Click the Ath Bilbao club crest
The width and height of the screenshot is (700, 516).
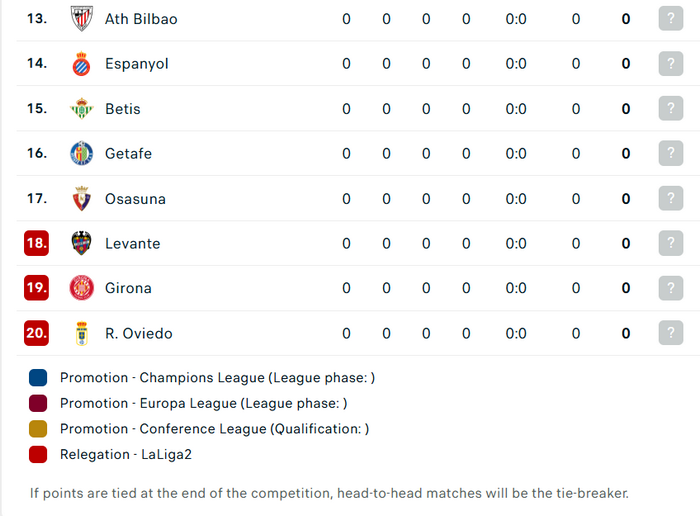(82, 19)
